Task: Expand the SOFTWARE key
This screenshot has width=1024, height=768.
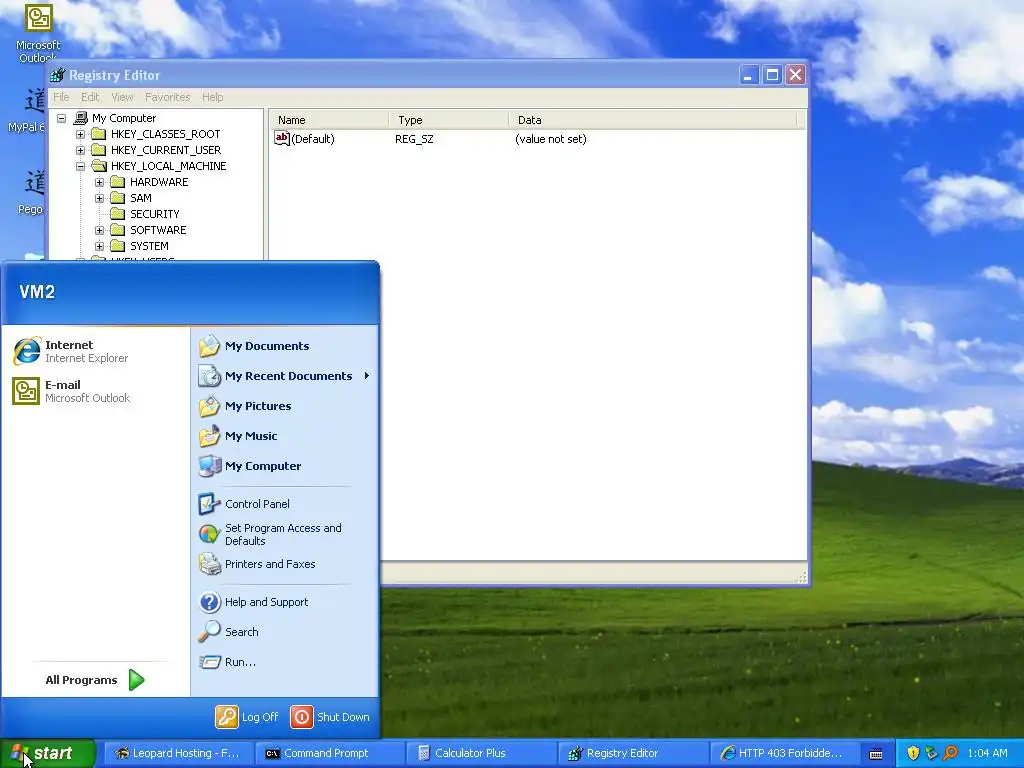Action: (x=99, y=231)
